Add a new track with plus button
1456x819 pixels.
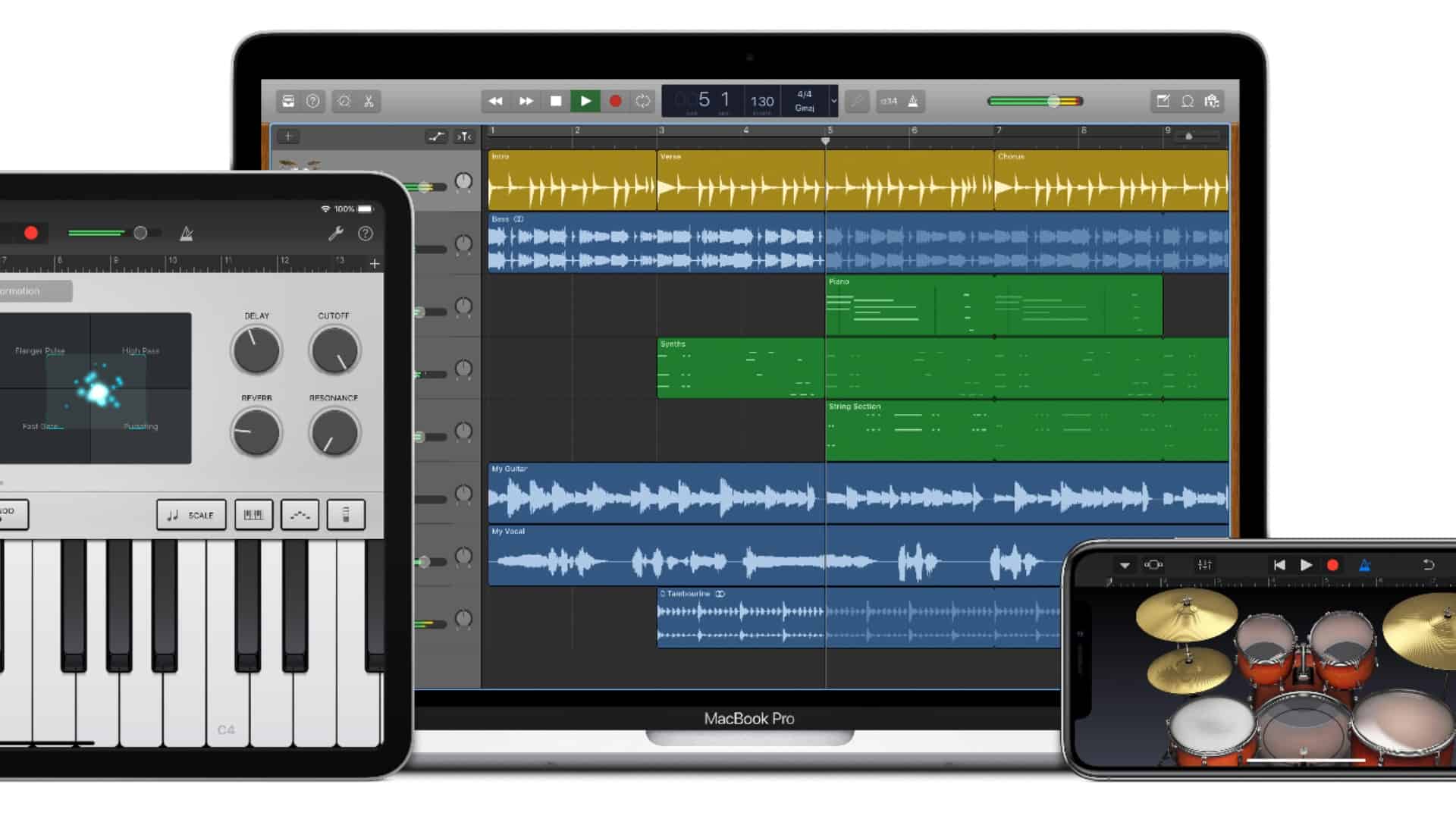pos(288,136)
